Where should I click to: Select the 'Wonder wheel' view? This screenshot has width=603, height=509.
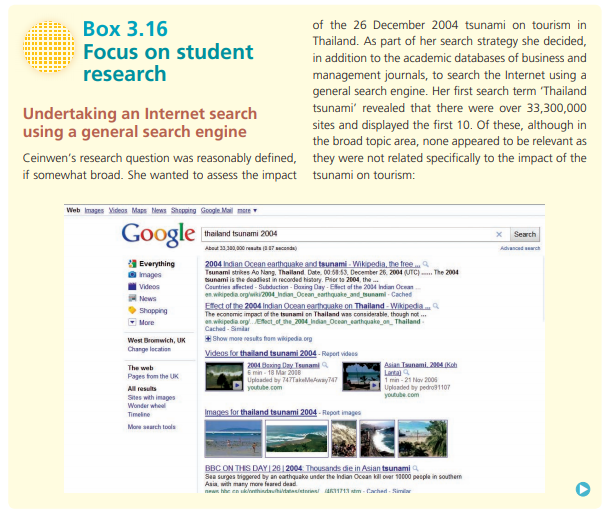click(x=147, y=406)
